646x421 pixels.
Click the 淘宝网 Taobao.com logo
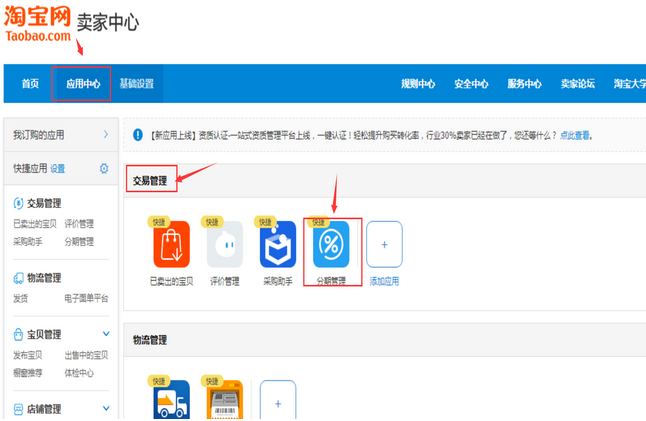tap(37, 24)
